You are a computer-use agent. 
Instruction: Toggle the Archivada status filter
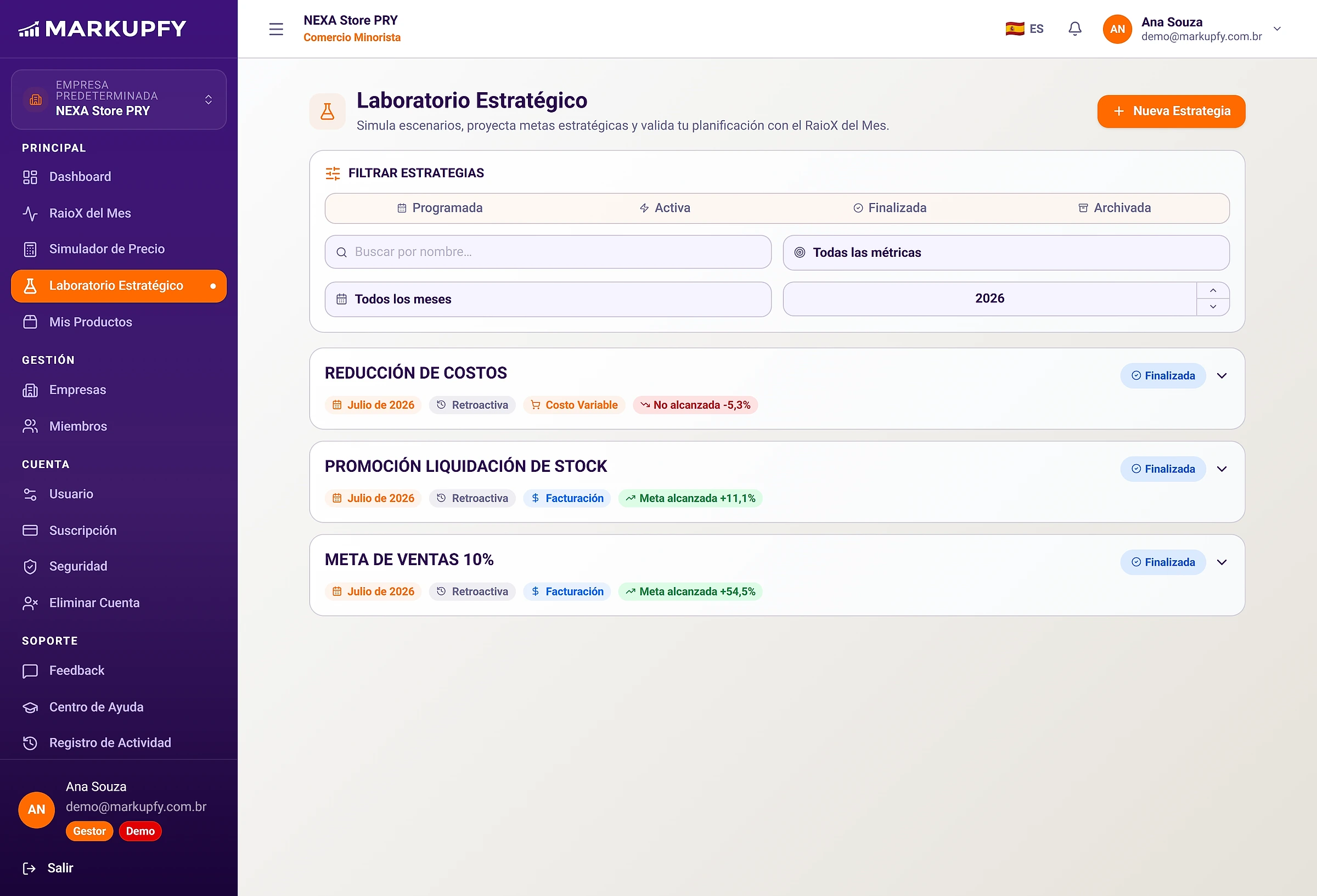click(1114, 208)
